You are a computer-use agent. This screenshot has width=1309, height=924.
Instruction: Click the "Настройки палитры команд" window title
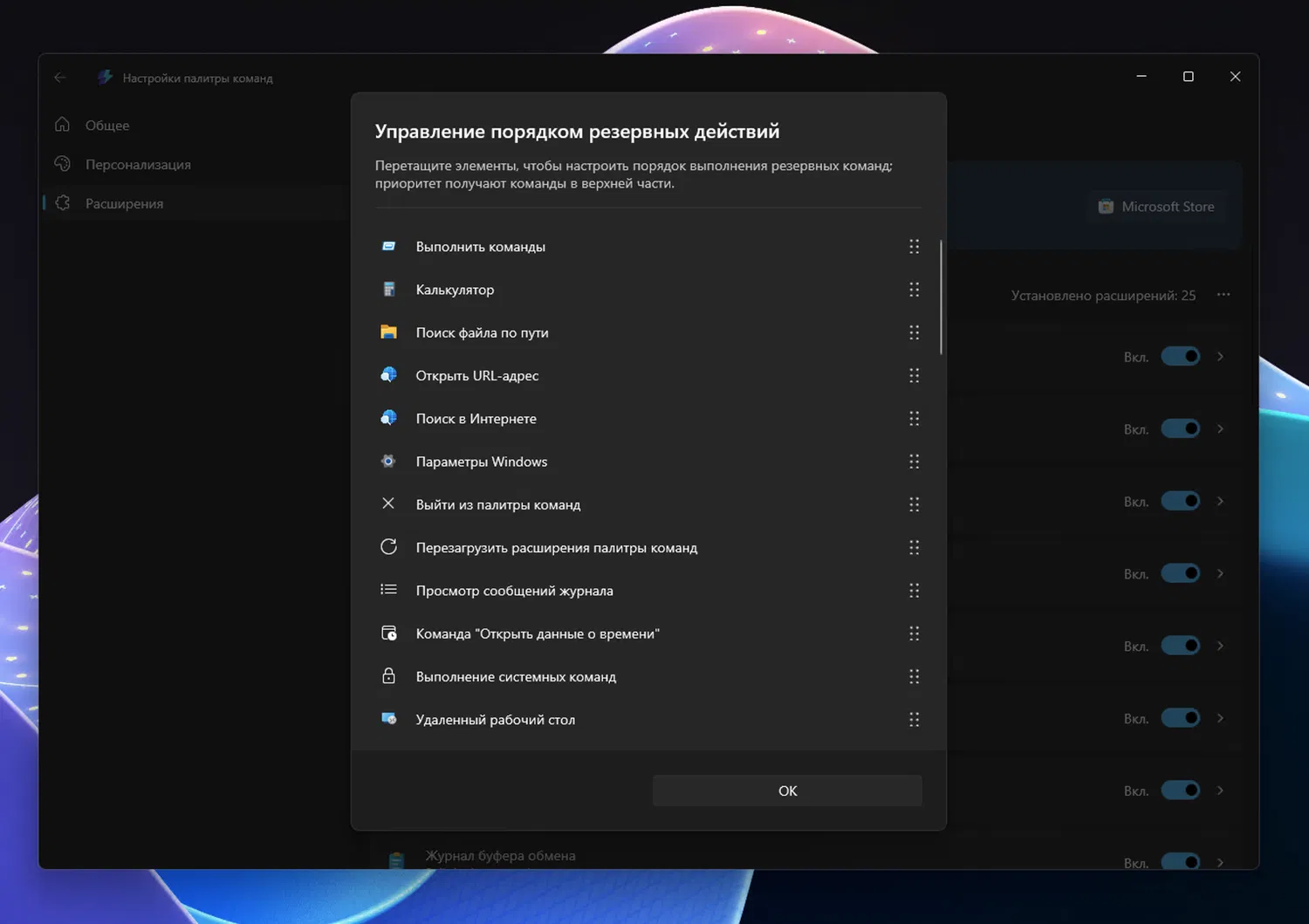click(x=197, y=79)
